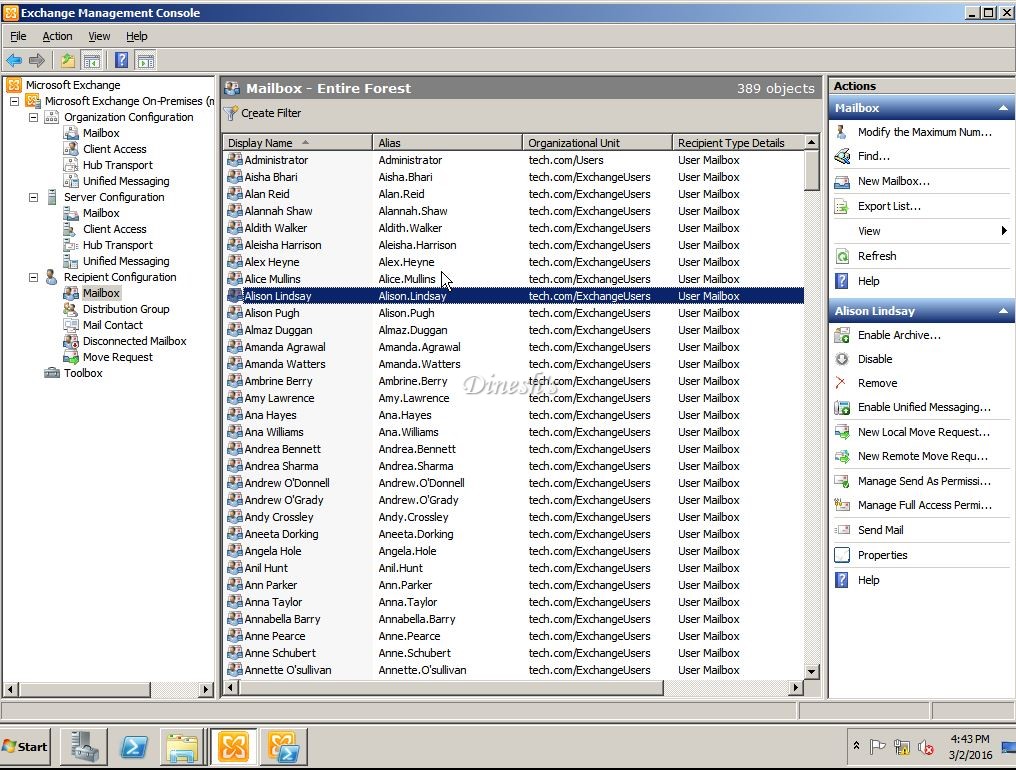Click the New Local Move Request icon
Image resolution: width=1016 pixels, height=770 pixels.
coord(842,432)
